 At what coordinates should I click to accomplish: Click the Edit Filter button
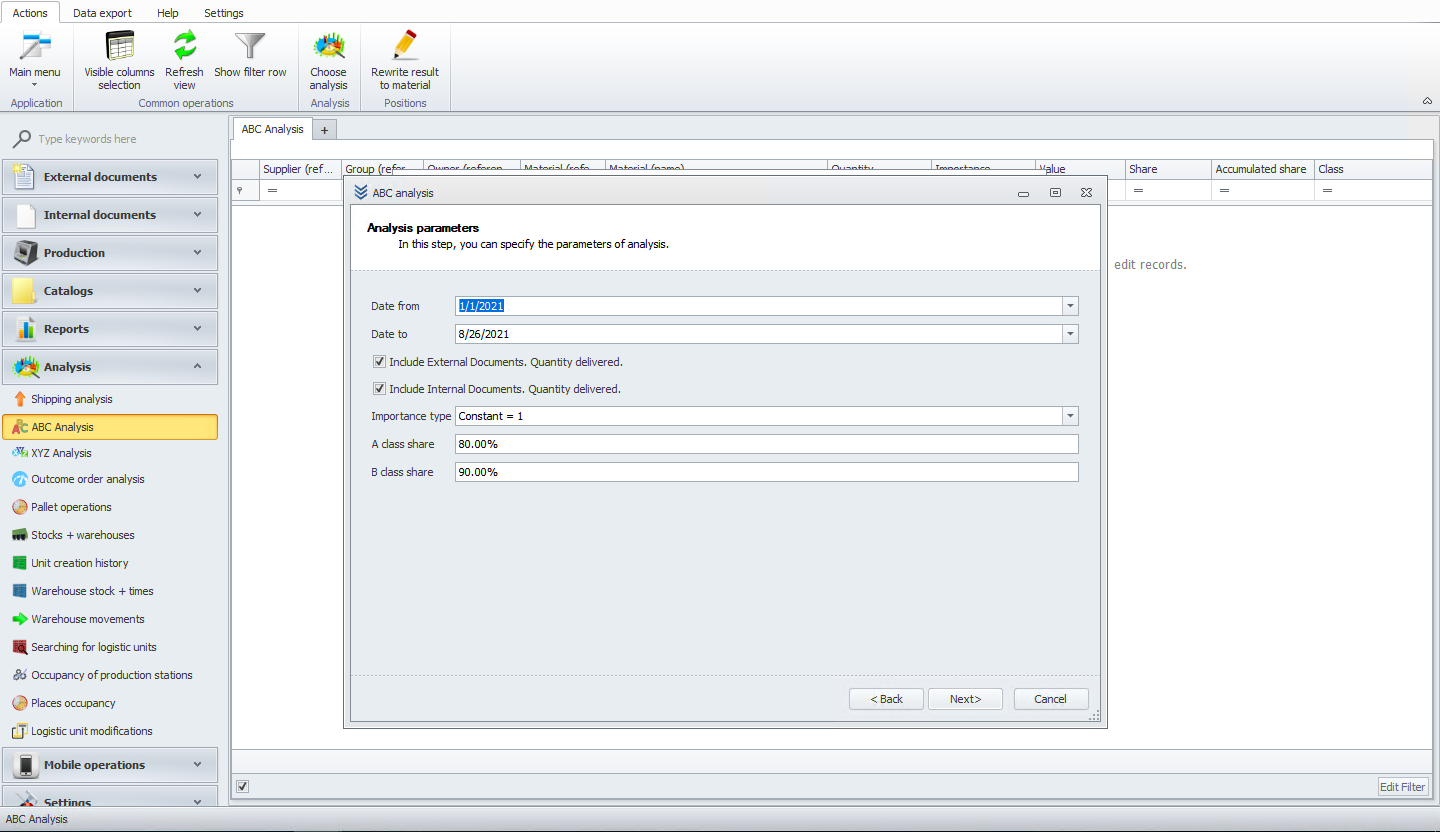point(1403,787)
